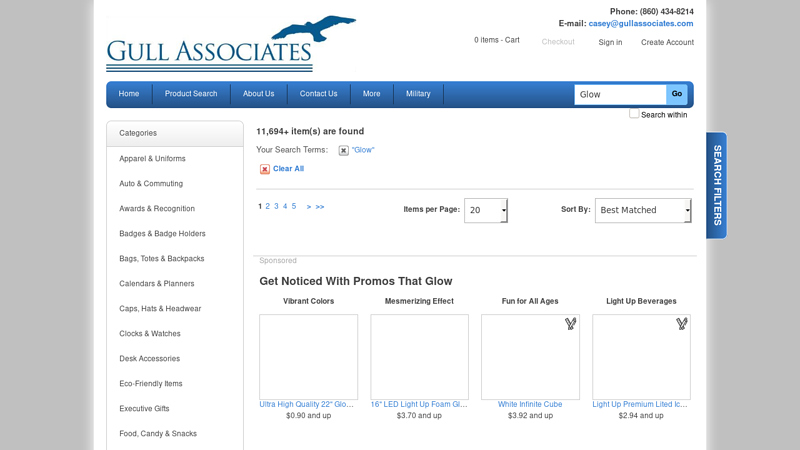Open the Military navigation tab
Viewport: 800px width, 450px height.
[418, 94]
